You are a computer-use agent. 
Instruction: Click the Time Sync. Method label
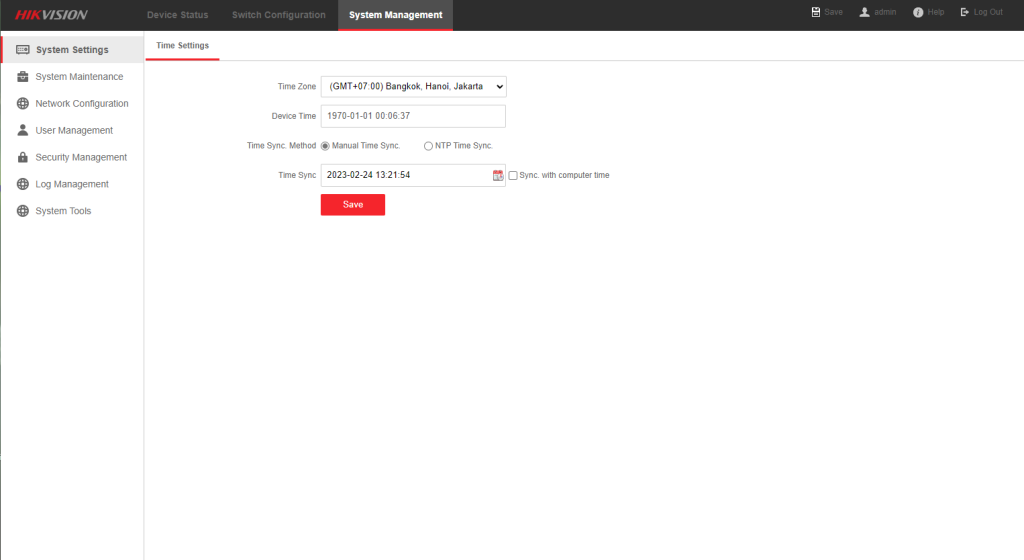[281, 146]
